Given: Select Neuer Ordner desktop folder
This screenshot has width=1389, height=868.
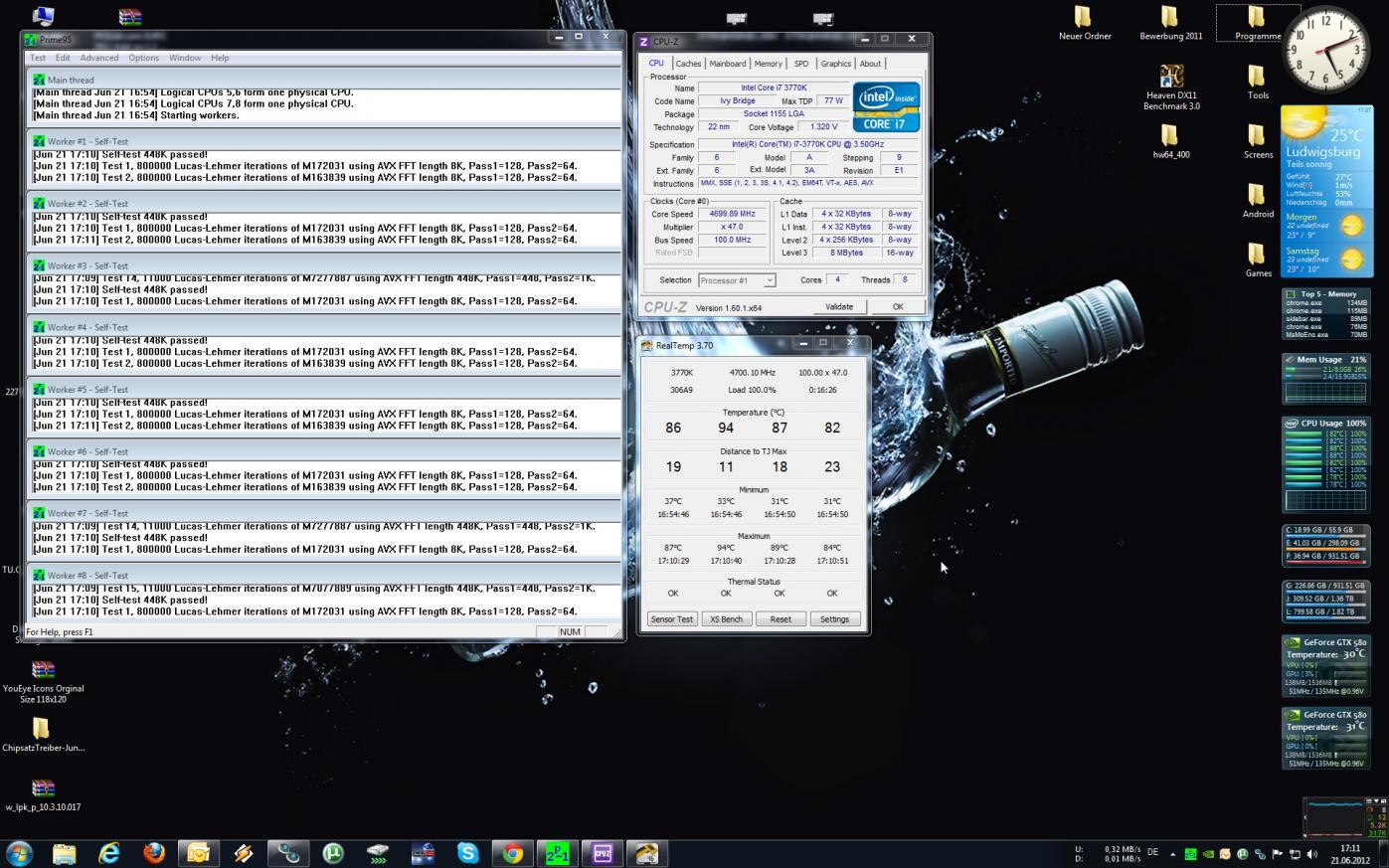Looking at the screenshot, I should (1085, 23).
